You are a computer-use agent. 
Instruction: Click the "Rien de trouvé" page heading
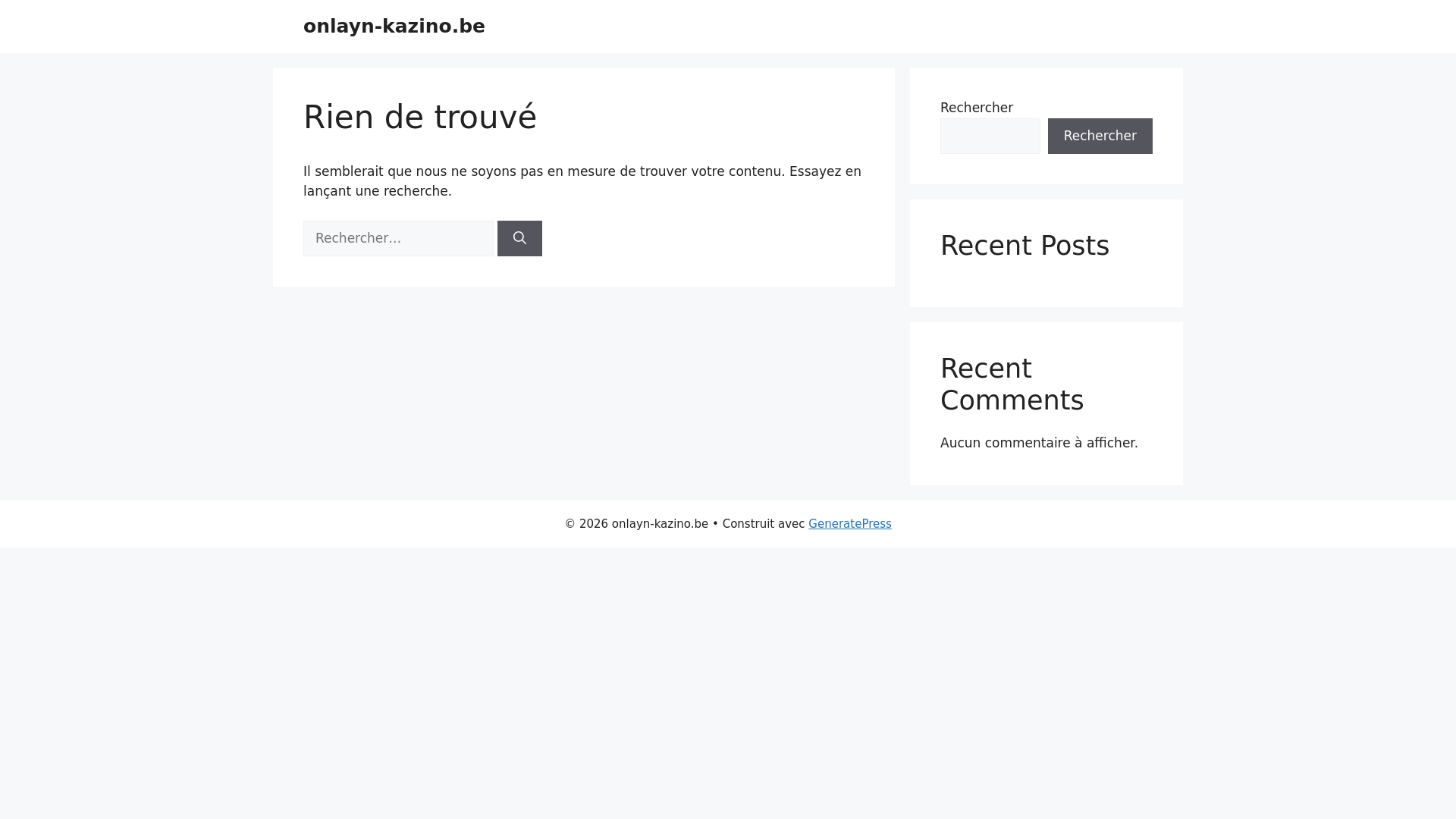coord(419,118)
